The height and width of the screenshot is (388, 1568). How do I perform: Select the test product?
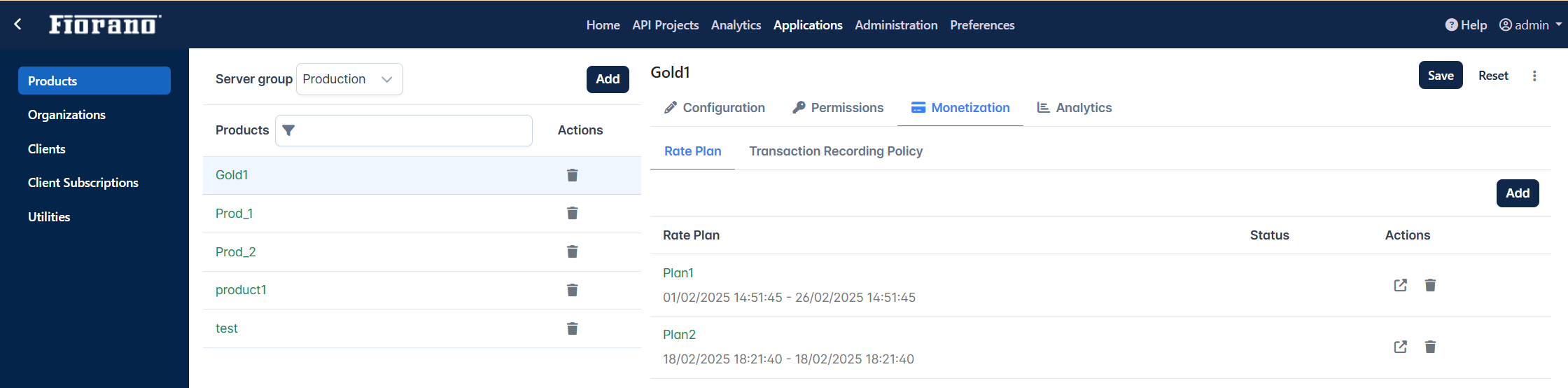pos(226,328)
